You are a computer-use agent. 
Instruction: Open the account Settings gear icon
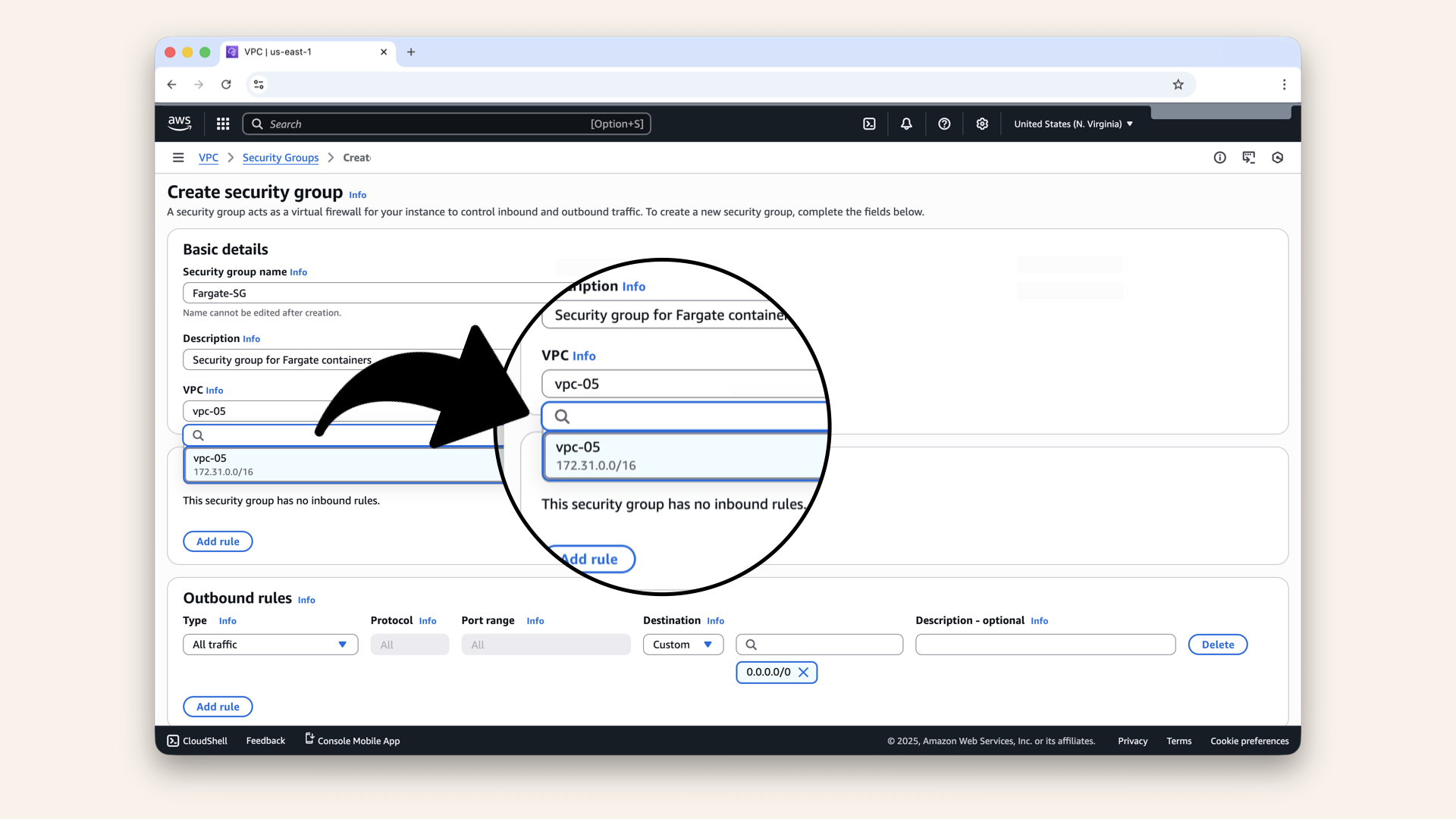pos(982,124)
